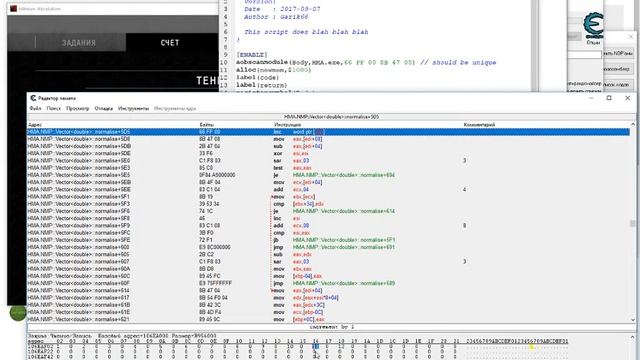
Task: Switch to the ЗАДАНИЯ tab in game
Action: (x=79, y=42)
